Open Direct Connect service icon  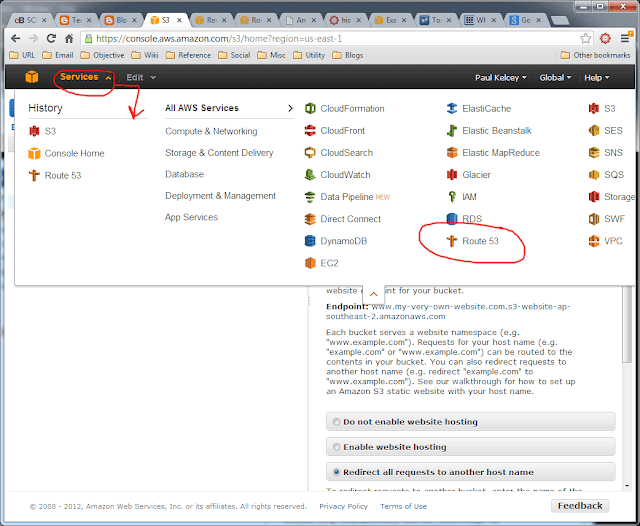coord(310,219)
